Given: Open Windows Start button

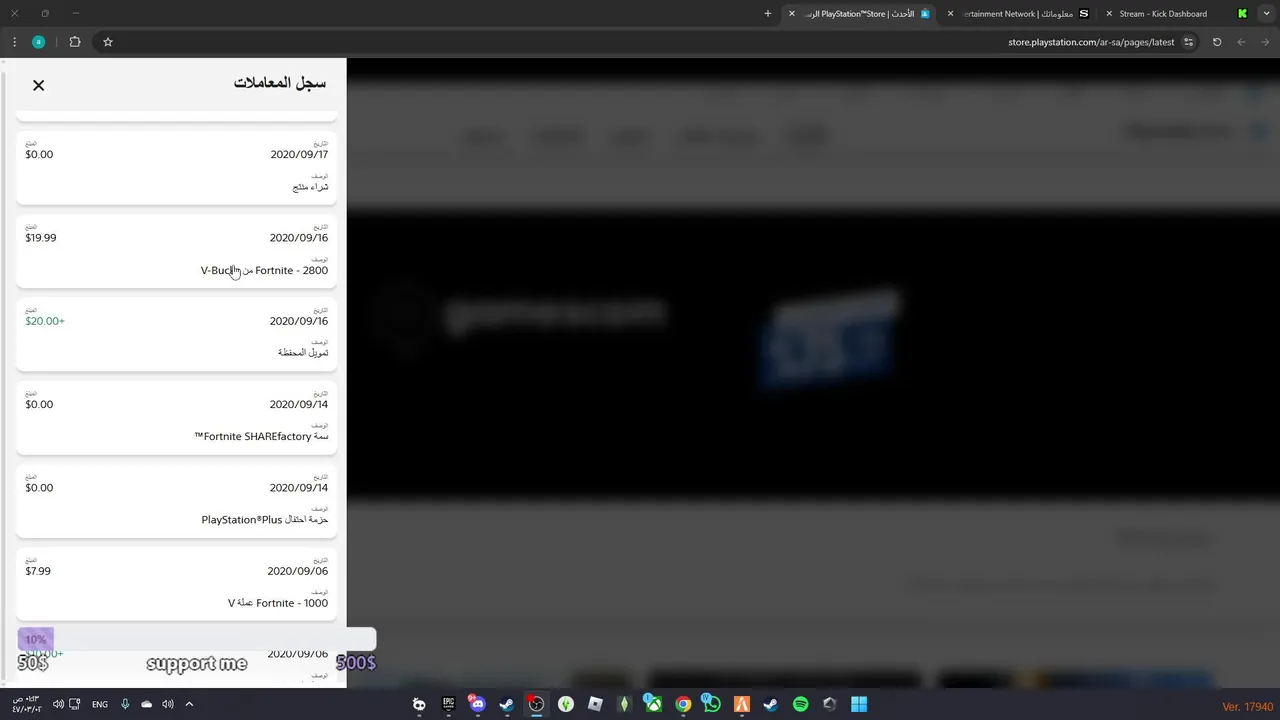Looking at the screenshot, I should tap(859, 704).
